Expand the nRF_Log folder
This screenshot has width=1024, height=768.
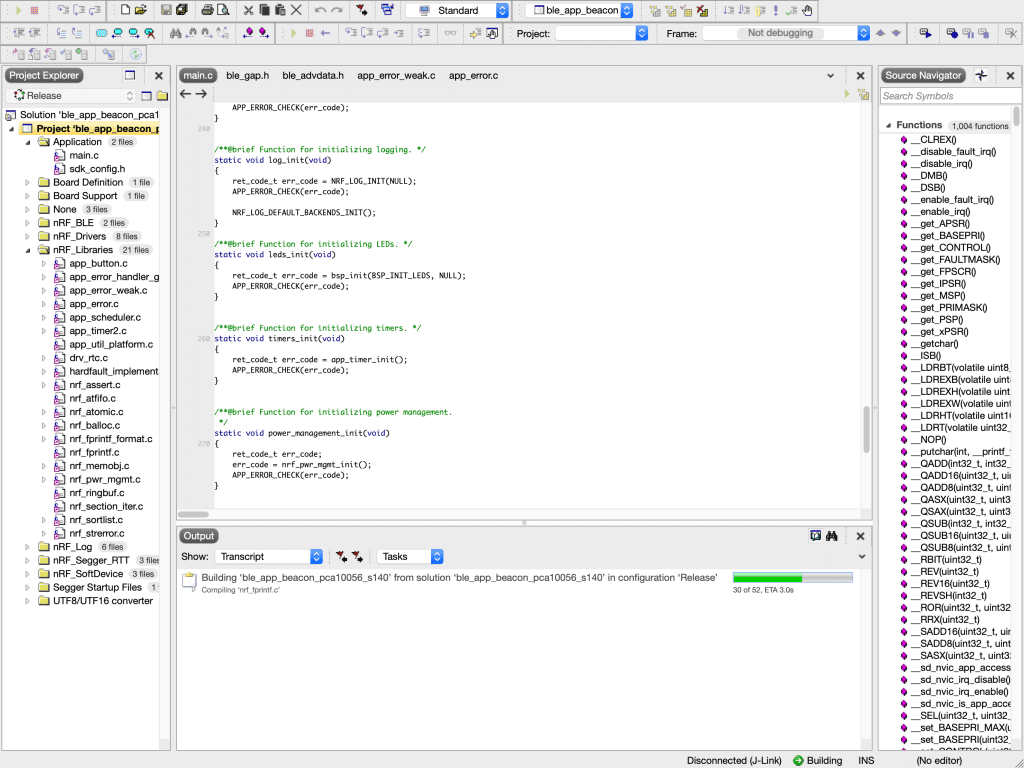(x=27, y=547)
